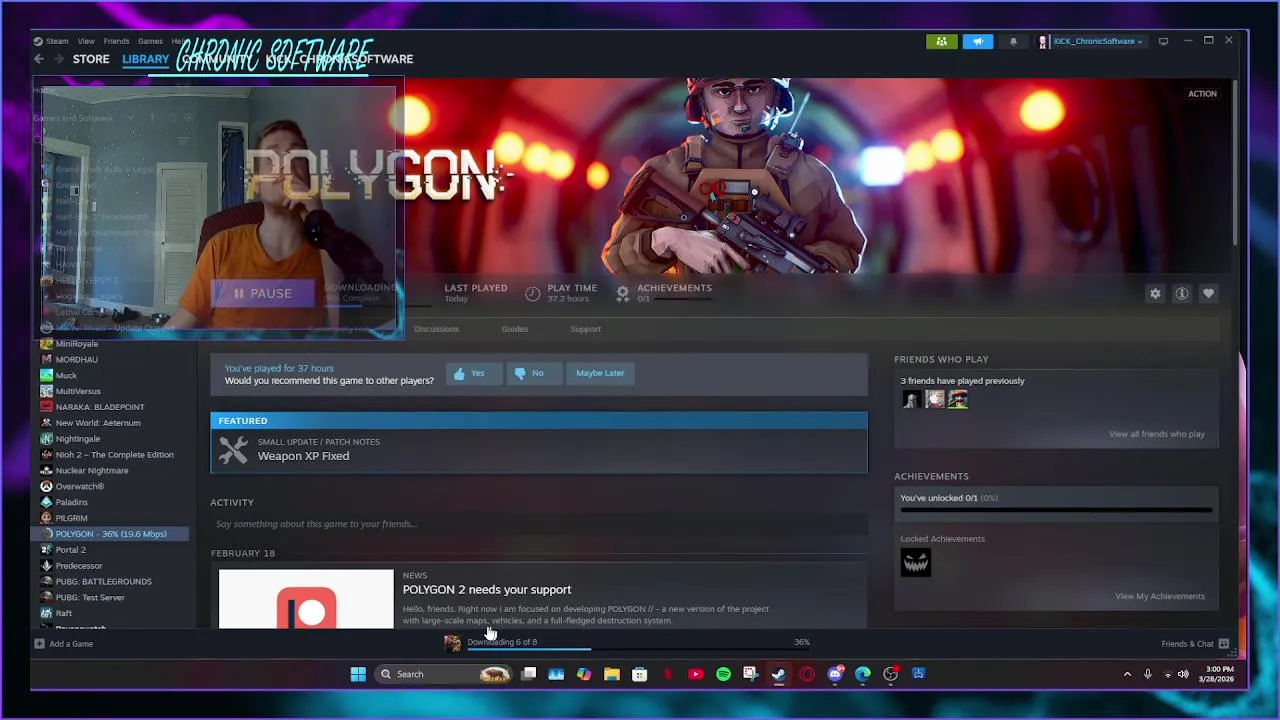Open the Weapon XP Fixed patch notes
The image size is (1280, 720).
(x=539, y=450)
